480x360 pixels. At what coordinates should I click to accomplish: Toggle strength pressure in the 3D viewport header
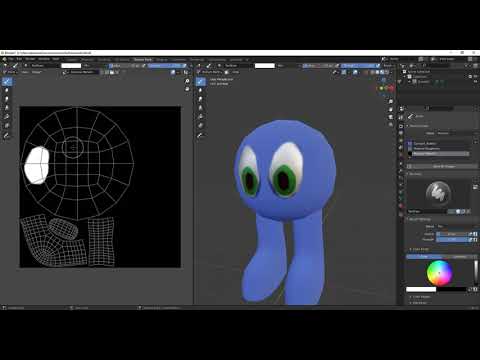[x=378, y=66]
